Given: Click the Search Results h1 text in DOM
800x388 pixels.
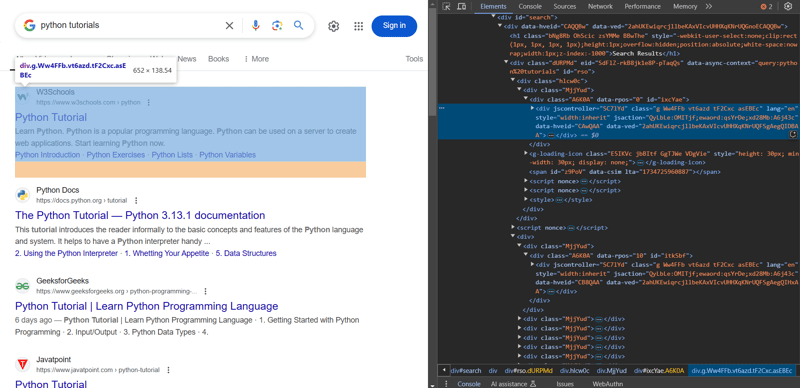Looking at the screenshot, I should (x=637, y=53).
